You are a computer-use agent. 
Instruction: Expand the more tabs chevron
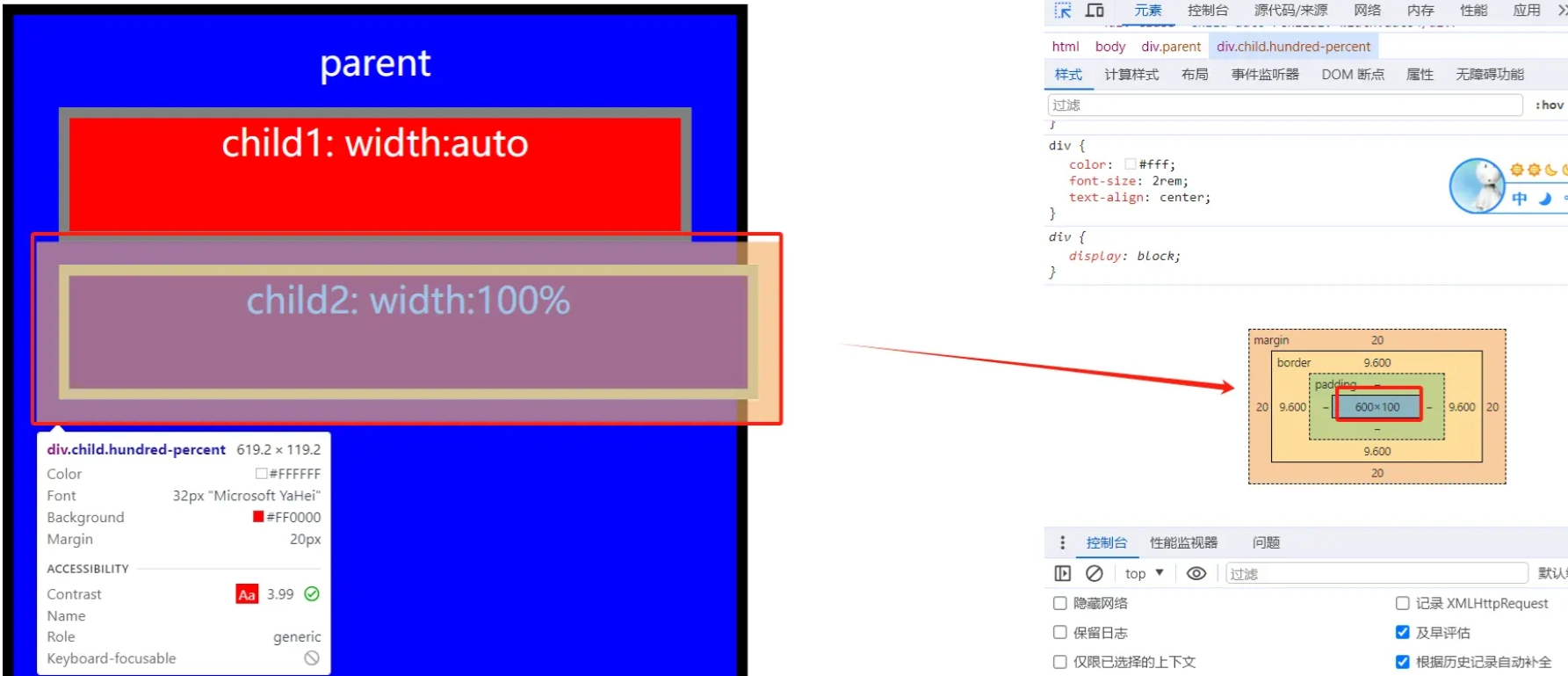[1562, 11]
